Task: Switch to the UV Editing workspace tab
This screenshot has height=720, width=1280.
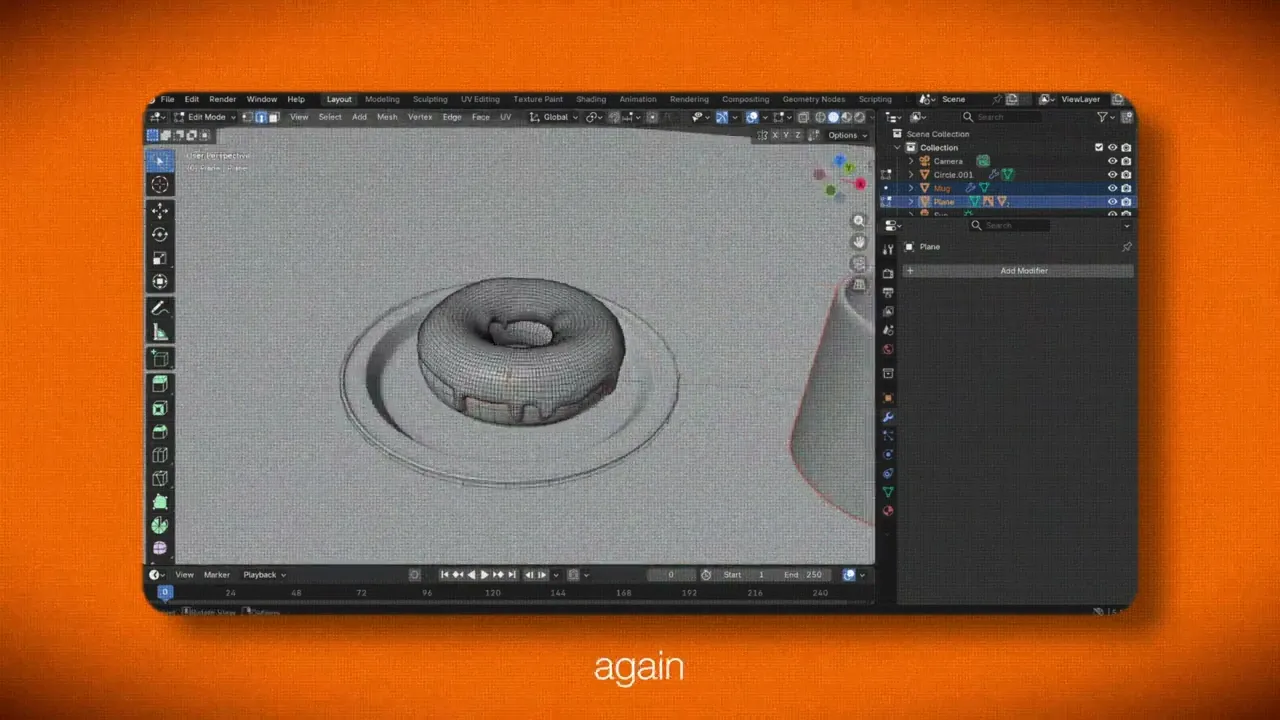Action: tap(480, 99)
